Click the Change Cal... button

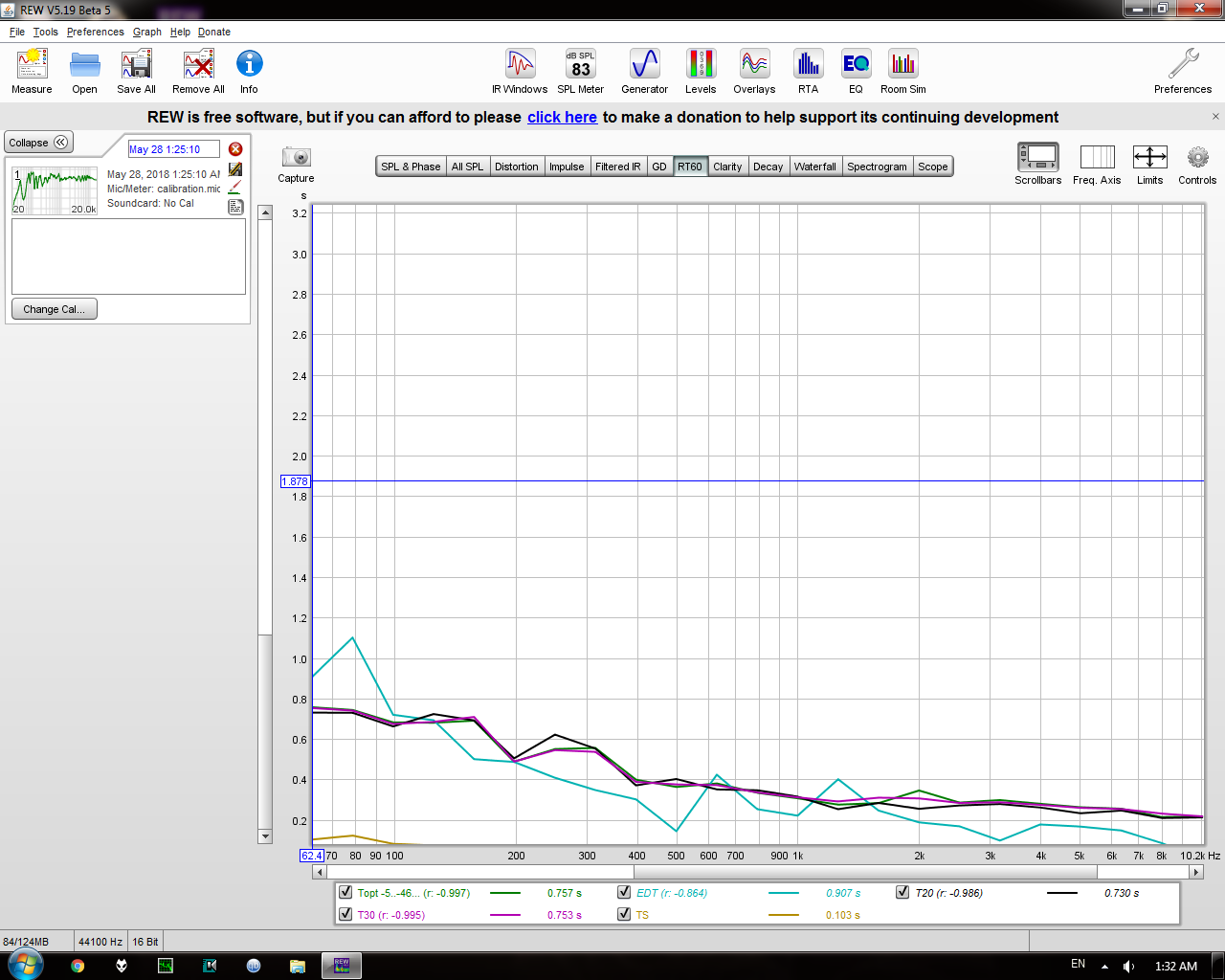(x=55, y=309)
